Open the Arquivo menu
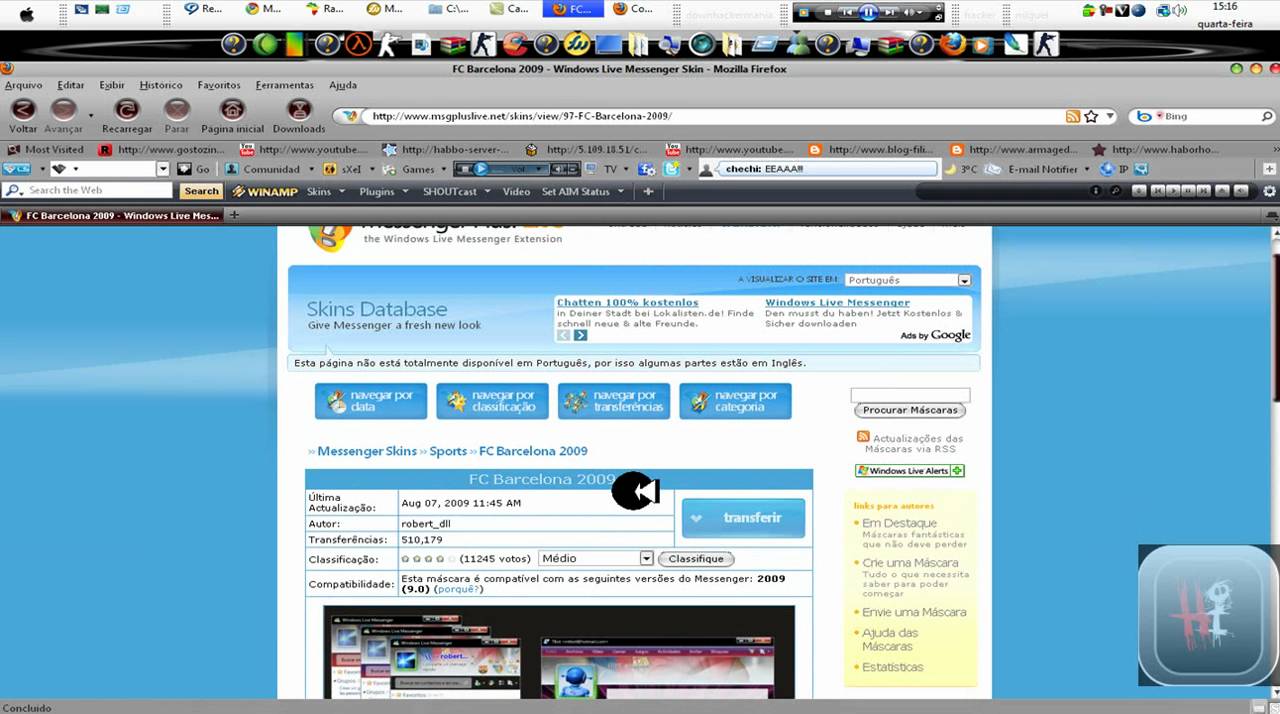 23,85
